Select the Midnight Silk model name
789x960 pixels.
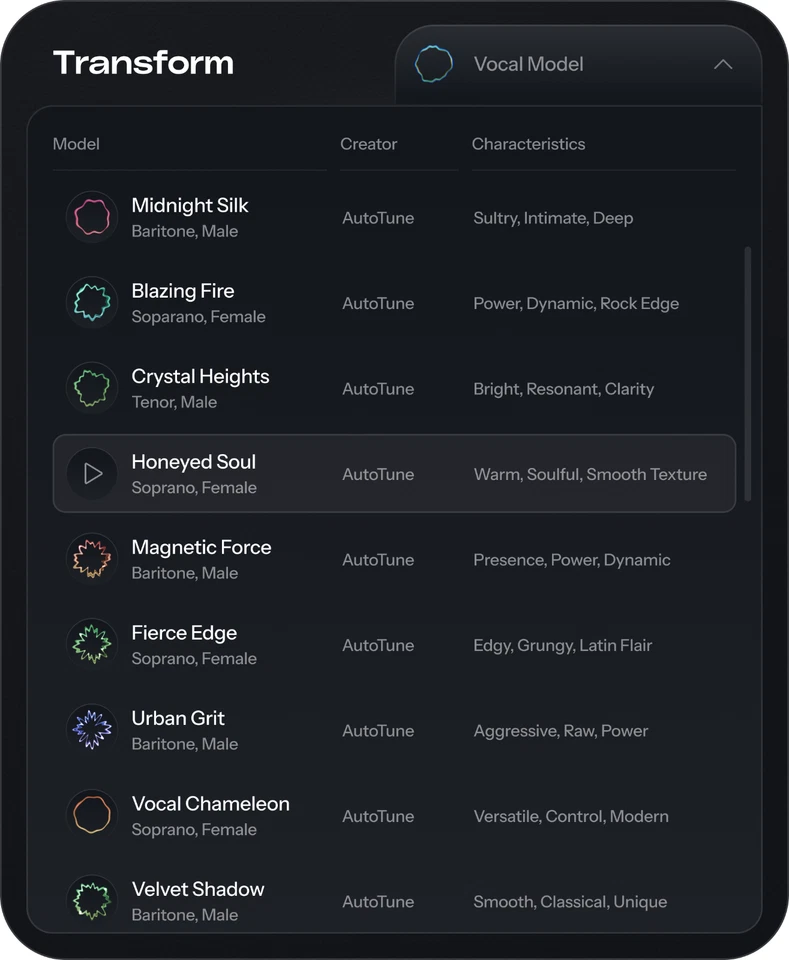(190, 206)
